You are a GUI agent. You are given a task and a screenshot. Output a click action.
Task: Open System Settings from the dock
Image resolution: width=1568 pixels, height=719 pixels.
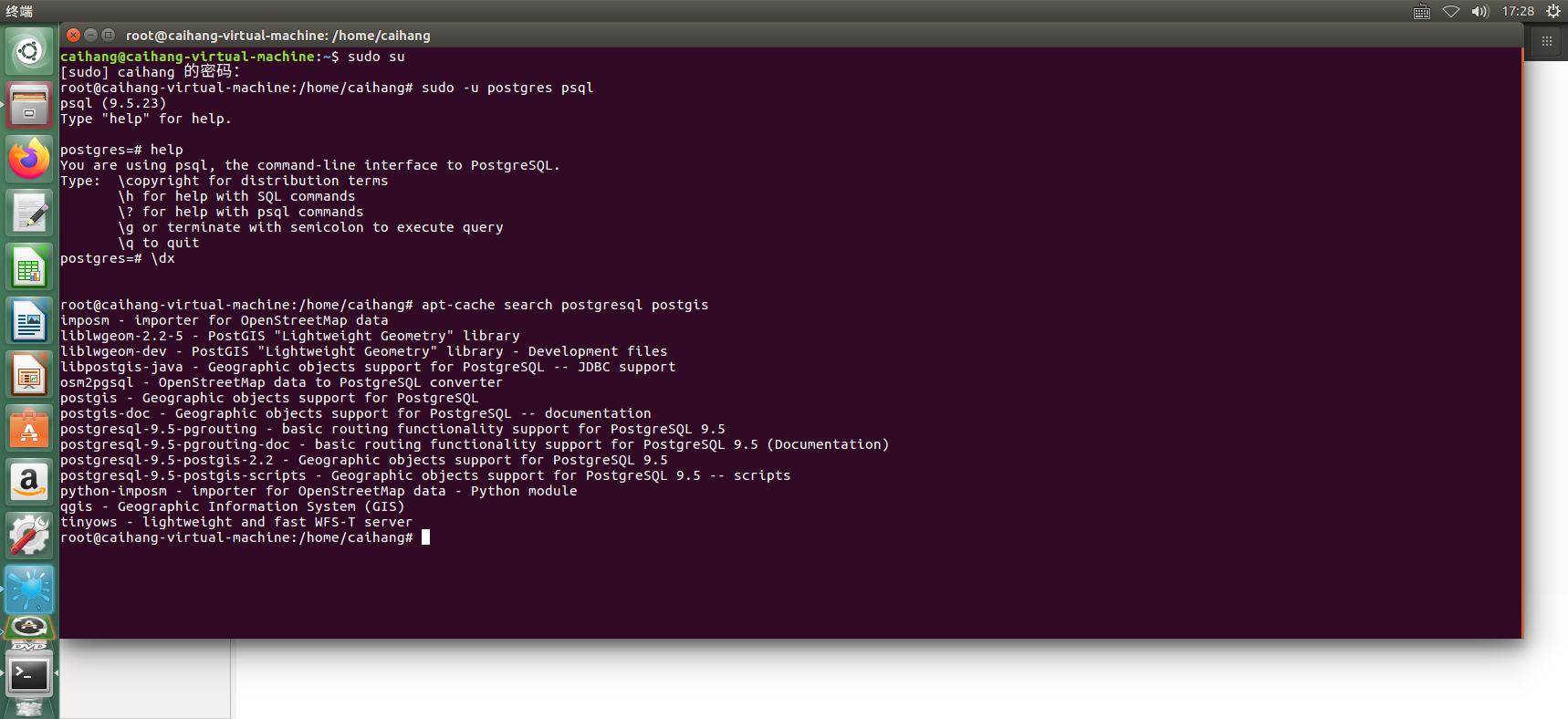point(29,535)
